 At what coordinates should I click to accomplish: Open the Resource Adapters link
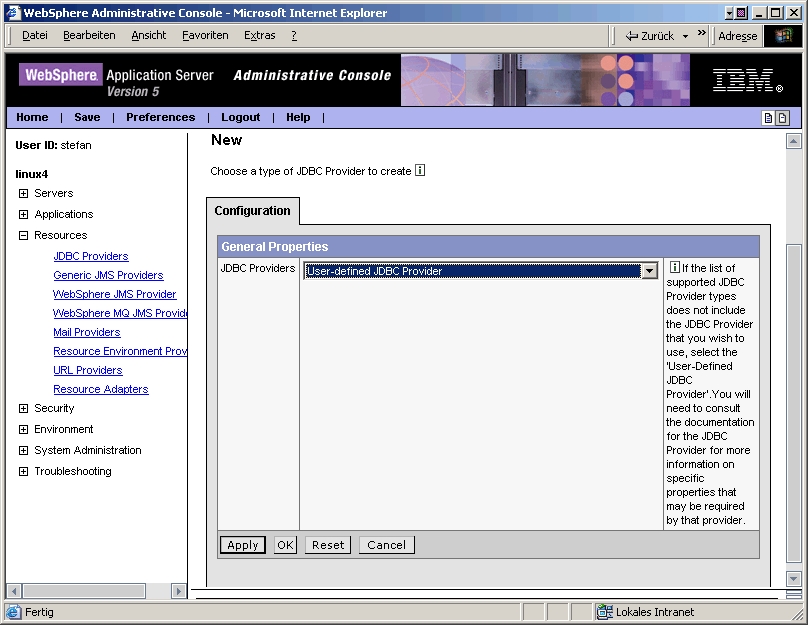(x=100, y=390)
